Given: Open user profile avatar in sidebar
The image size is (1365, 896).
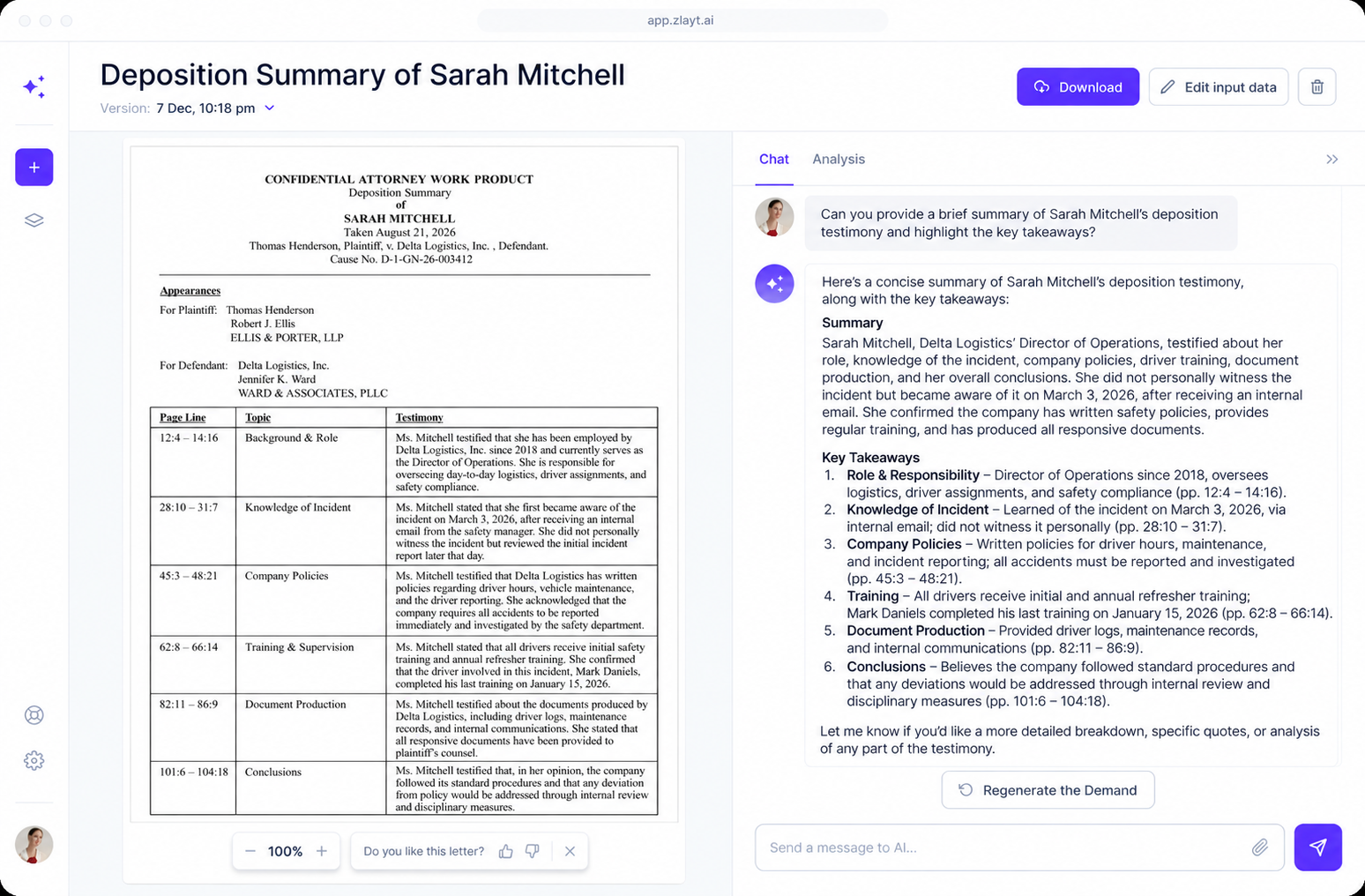Looking at the screenshot, I should pyautogui.click(x=34, y=845).
